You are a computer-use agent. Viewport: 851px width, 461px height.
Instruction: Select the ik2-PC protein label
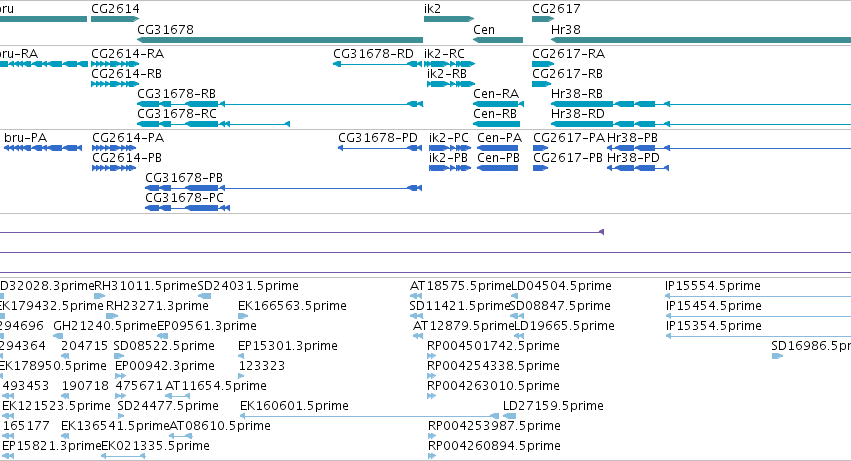tap(449, 137)
